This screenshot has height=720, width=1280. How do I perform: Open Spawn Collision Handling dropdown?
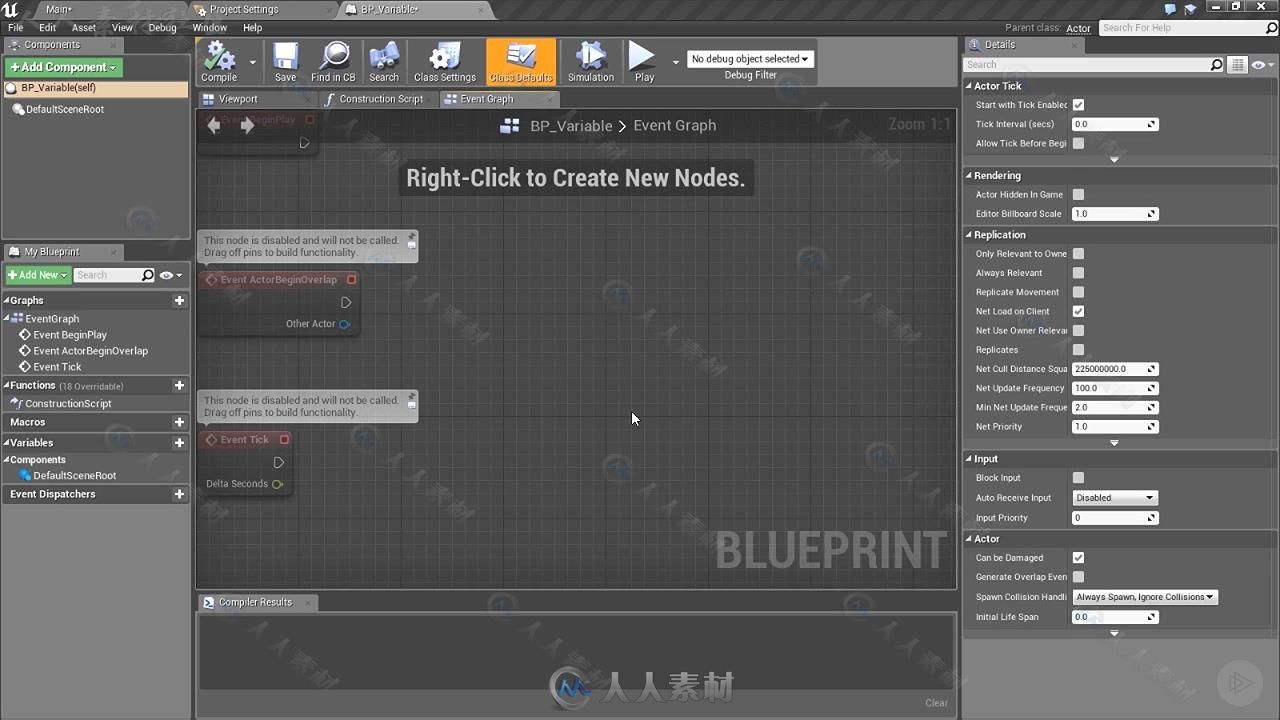pyautogui.click(x=1145, y=597)
